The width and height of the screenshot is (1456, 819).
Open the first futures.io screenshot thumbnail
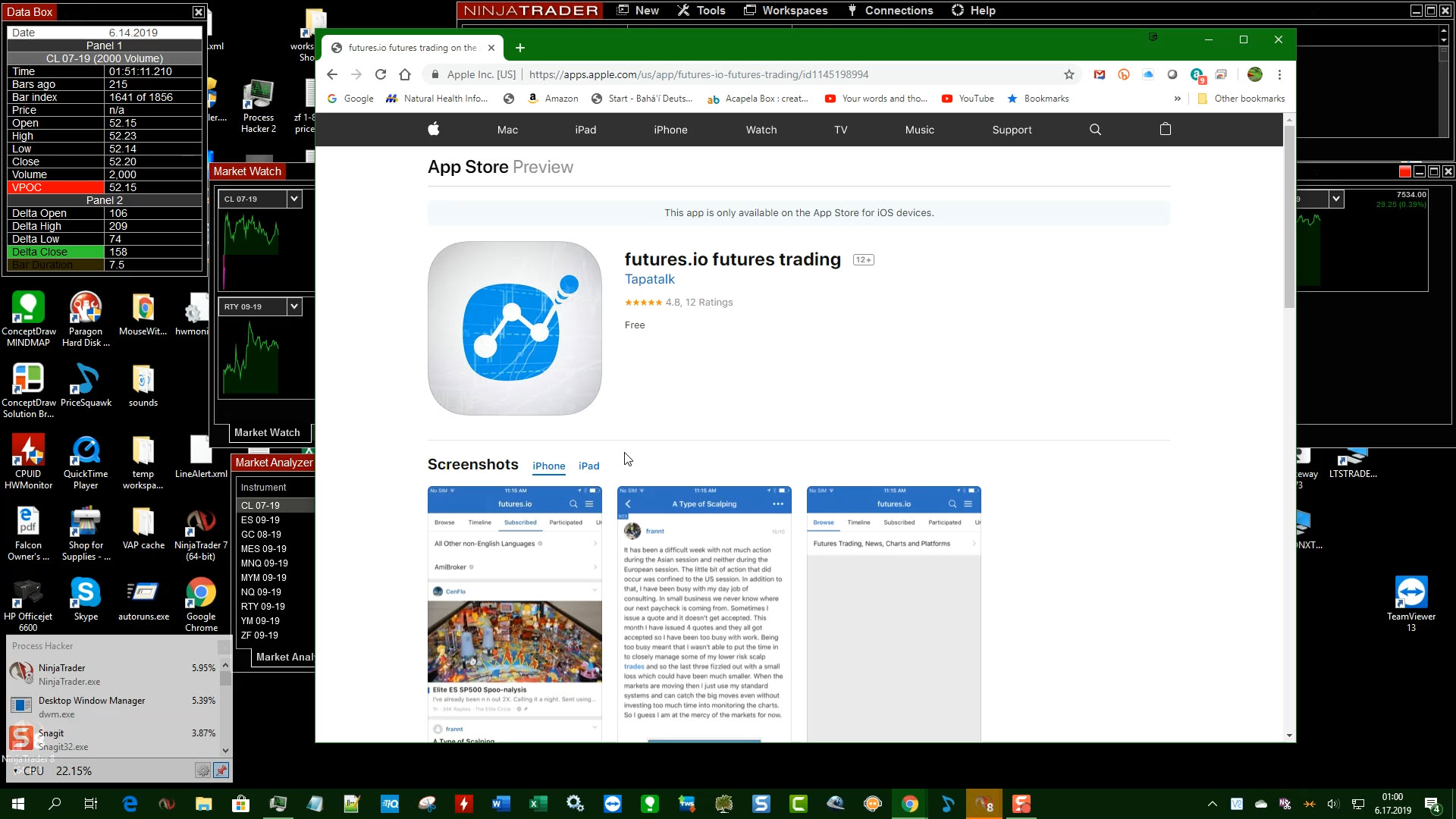tap(515, 613)
